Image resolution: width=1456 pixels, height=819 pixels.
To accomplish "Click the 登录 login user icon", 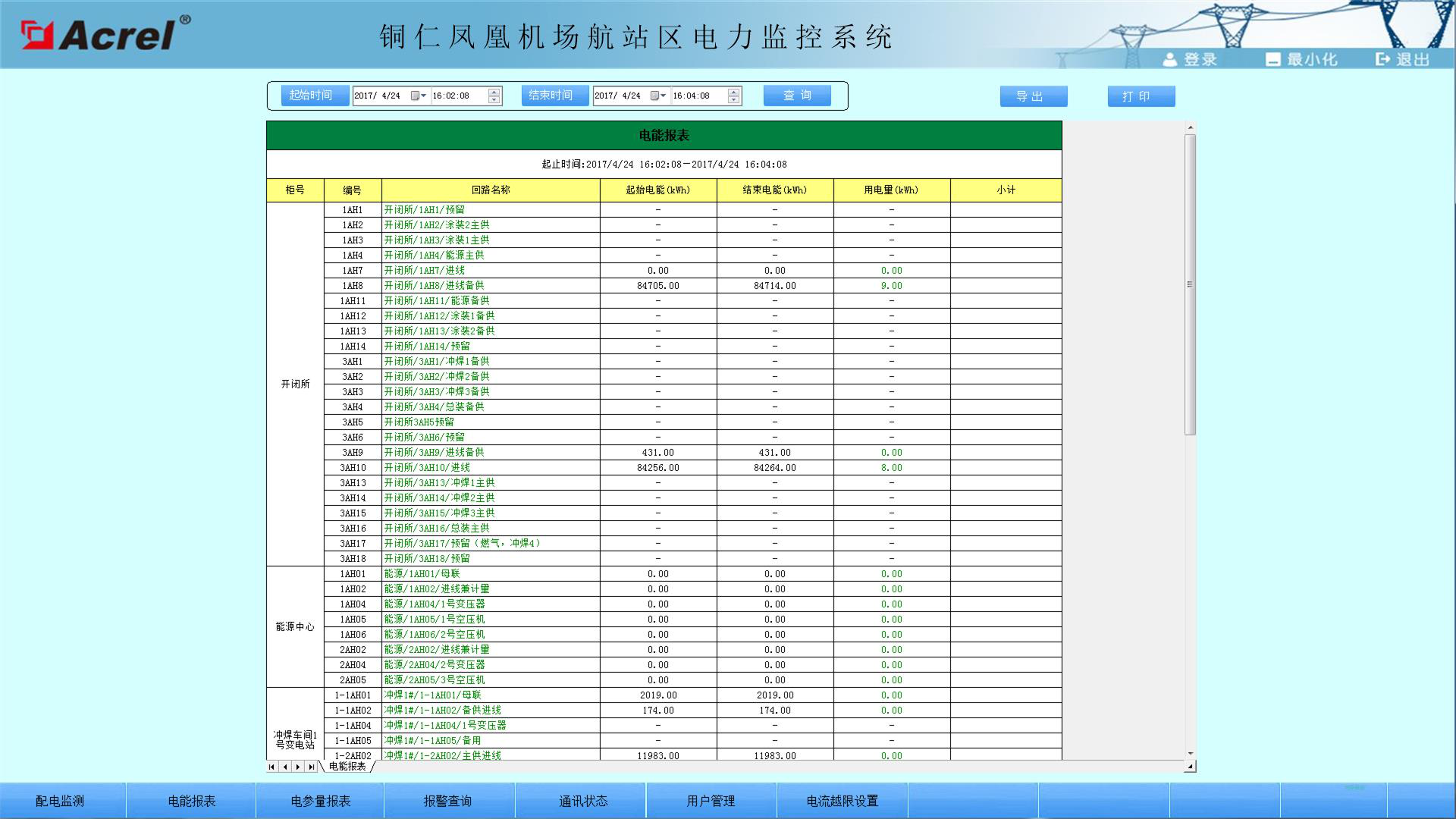I will coord(1170,59).
